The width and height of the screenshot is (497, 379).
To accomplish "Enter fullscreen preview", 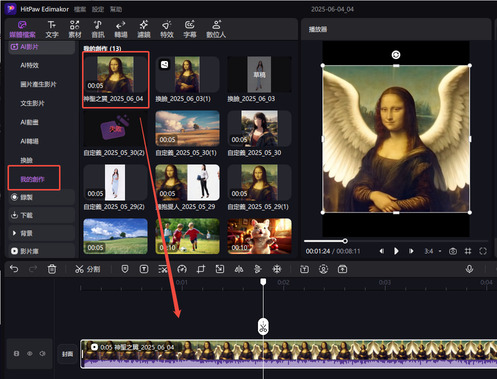I will 483,251.
